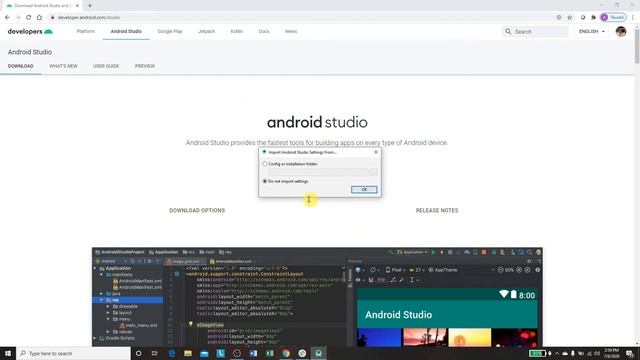This screenshot has width=640, height=360.
Task: Switch to the PREVIEW tab
Action: (x=145, y=66)
